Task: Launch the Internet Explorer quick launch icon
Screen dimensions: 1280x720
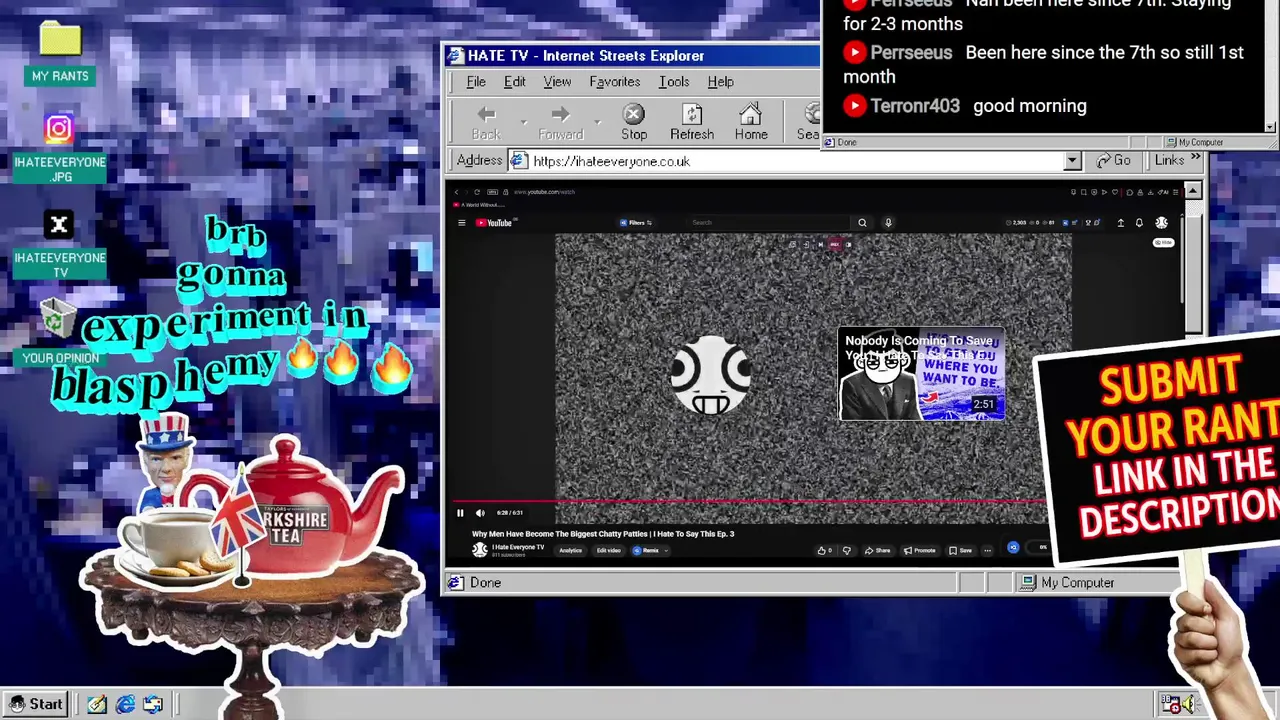Action: [x=125, y=704]
